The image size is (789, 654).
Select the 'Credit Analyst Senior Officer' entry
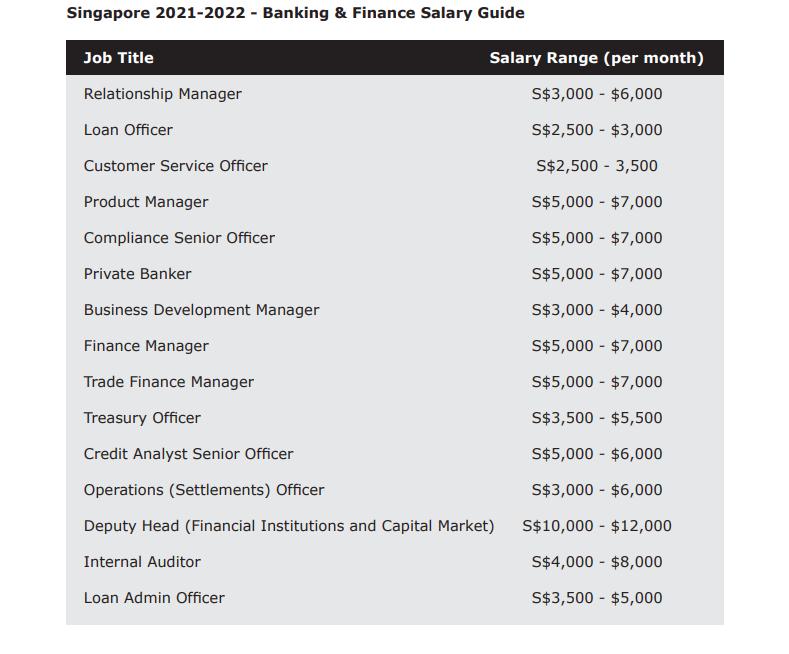(x=188, y=454)
